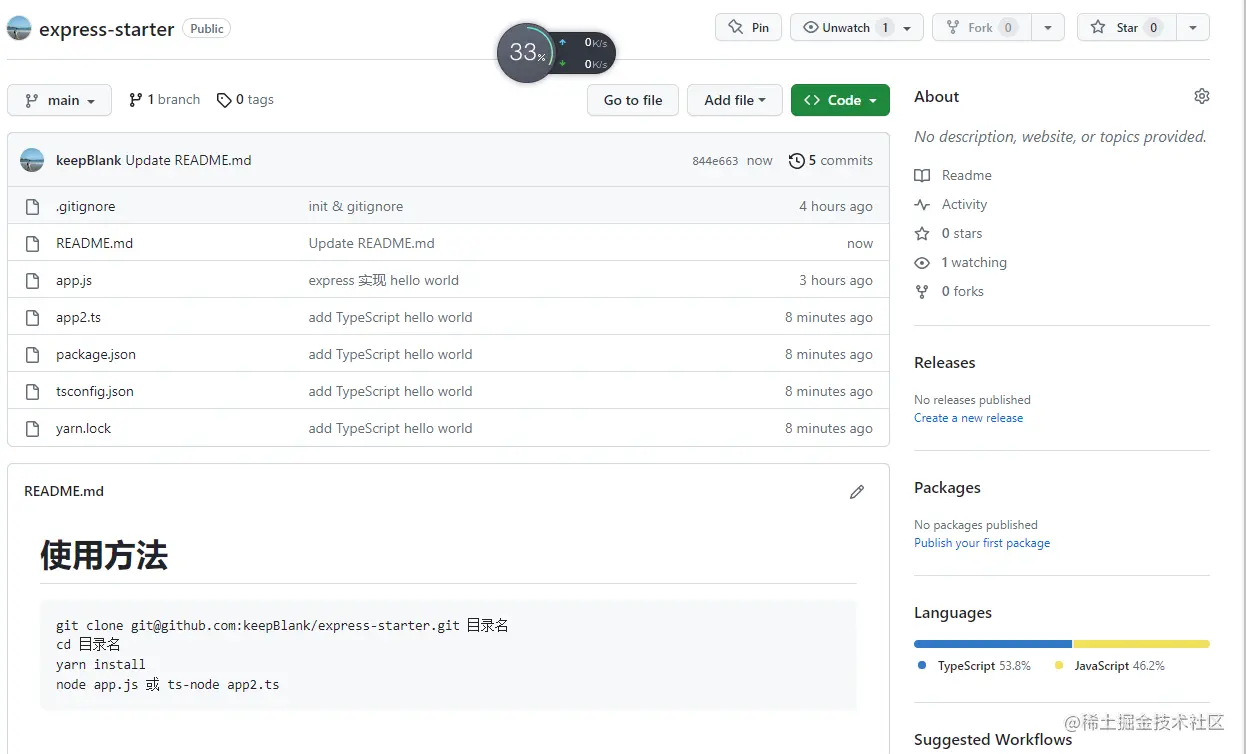
Task: Click Create a new release
Action: point(969,418)
